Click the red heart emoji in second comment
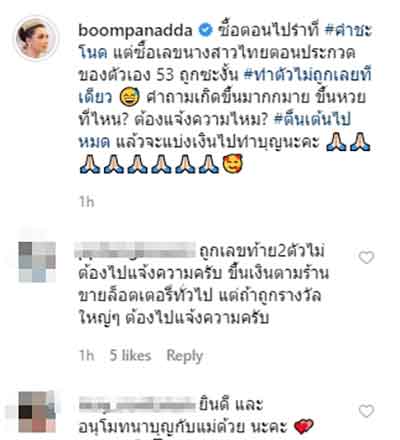Viewport: 400px width, 440px height. 304,426
